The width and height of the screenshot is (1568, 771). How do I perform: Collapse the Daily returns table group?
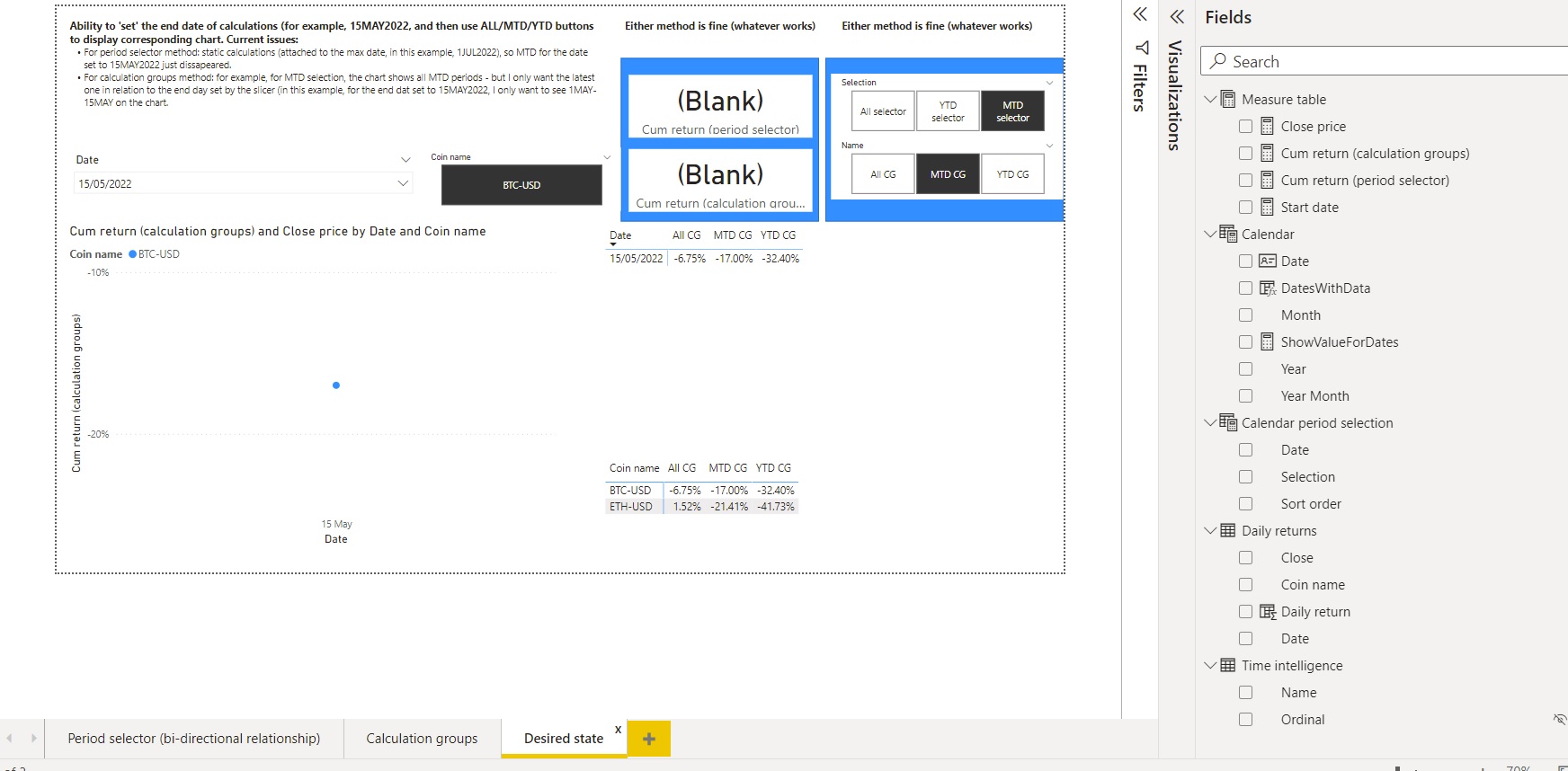tap(1210, 530)
